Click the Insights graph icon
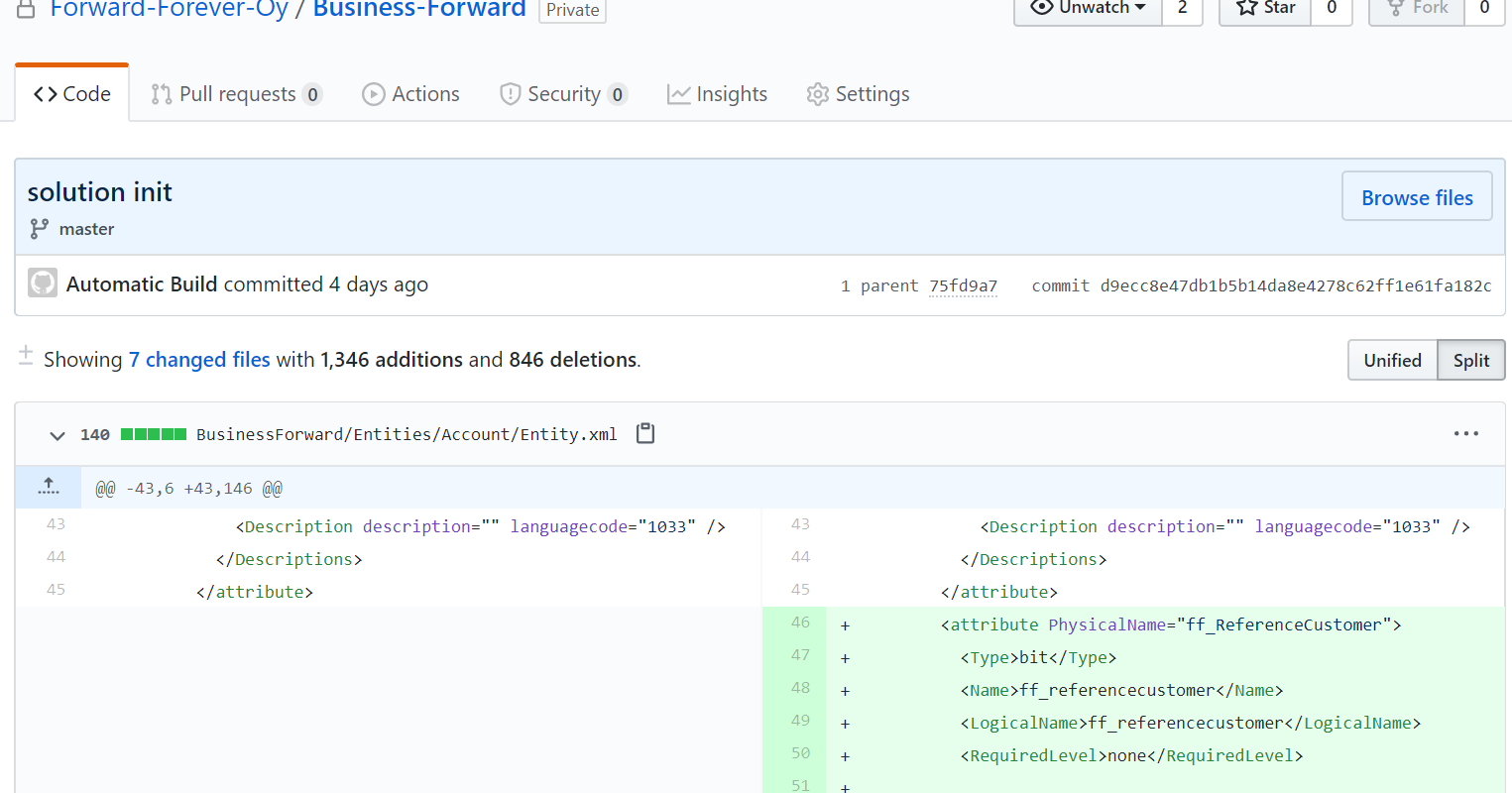1512x793 pixels. tap(678, 94)
